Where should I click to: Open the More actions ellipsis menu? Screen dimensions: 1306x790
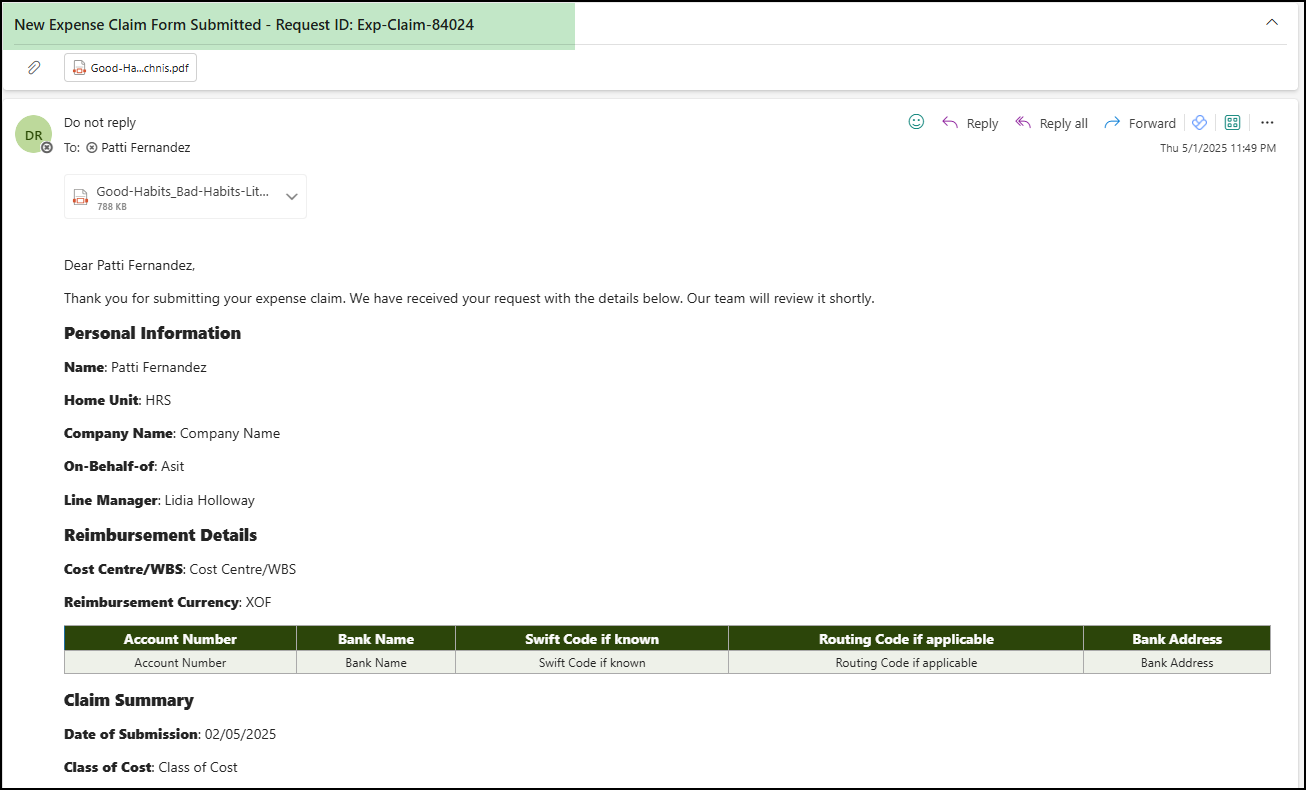(x=1267, y=122)
